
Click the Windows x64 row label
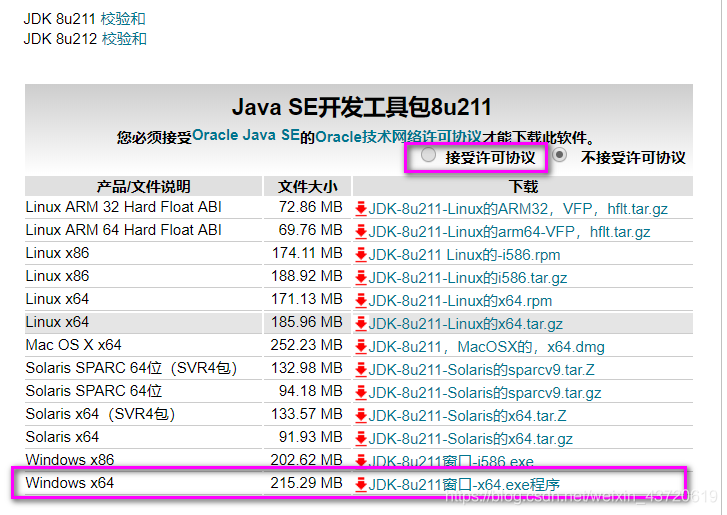point(70,483)
